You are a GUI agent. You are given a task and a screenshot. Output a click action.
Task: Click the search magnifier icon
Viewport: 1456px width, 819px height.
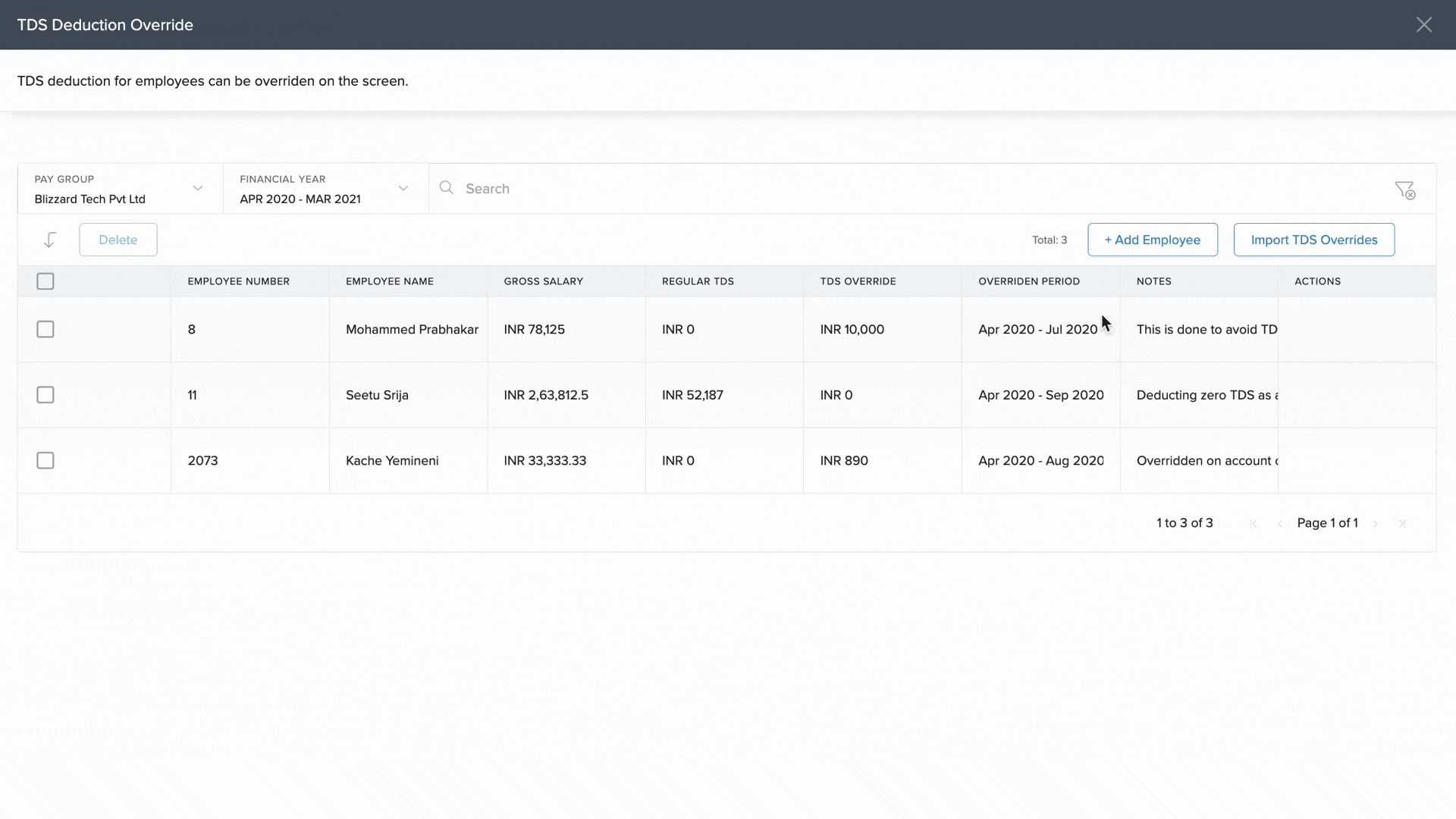coord(447,188)
